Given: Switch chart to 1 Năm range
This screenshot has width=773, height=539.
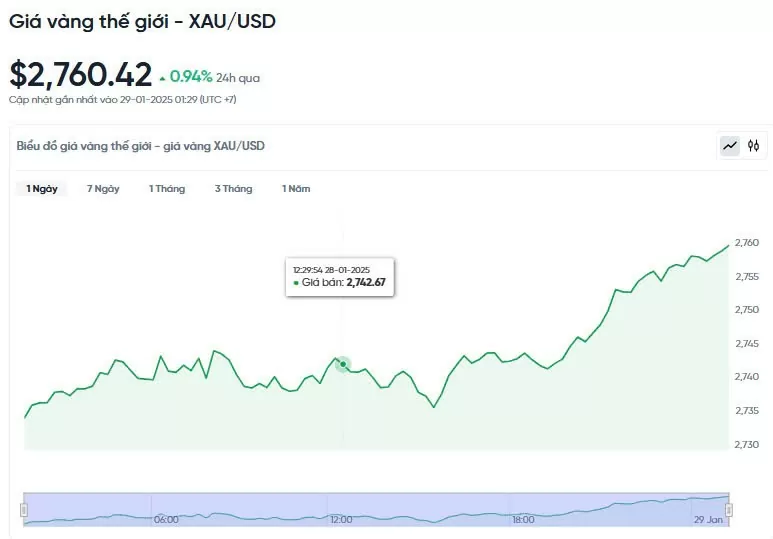Looking at the screenshot, I should click(x=296, y=189).
